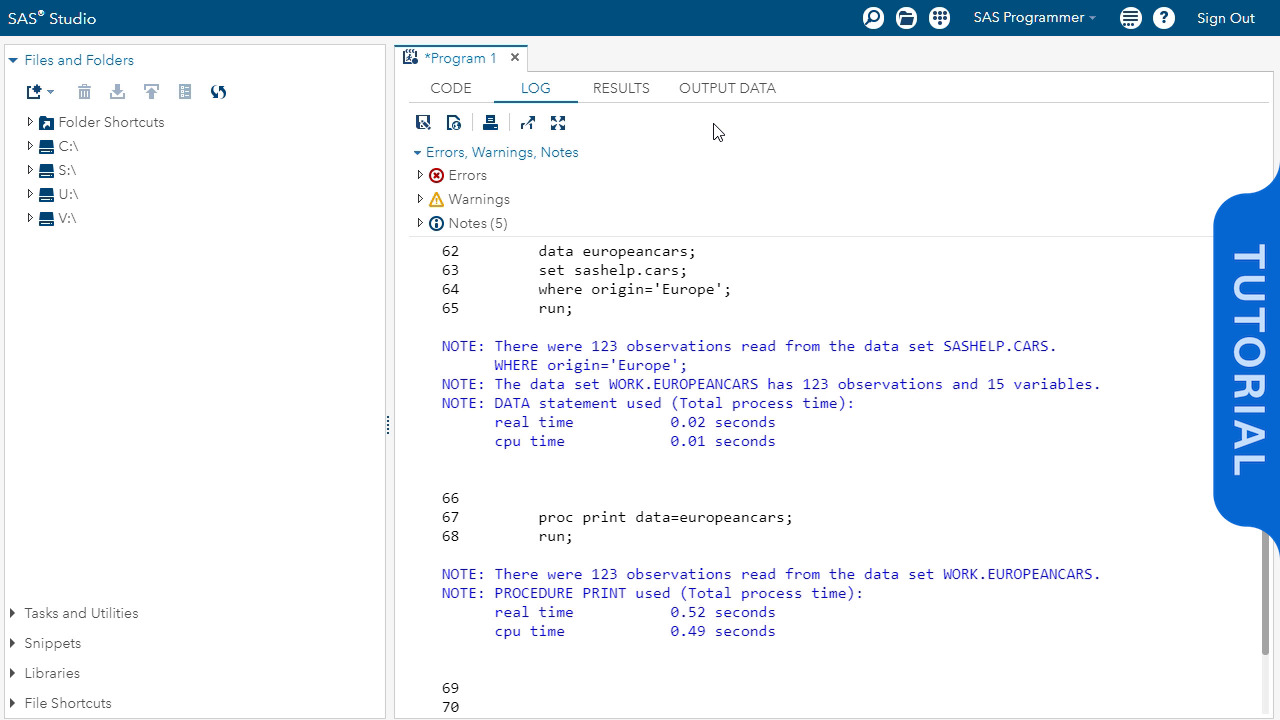Click the log line 'data europeancars;'
This screenshot has height=720, width=1280.
point(617,251)
